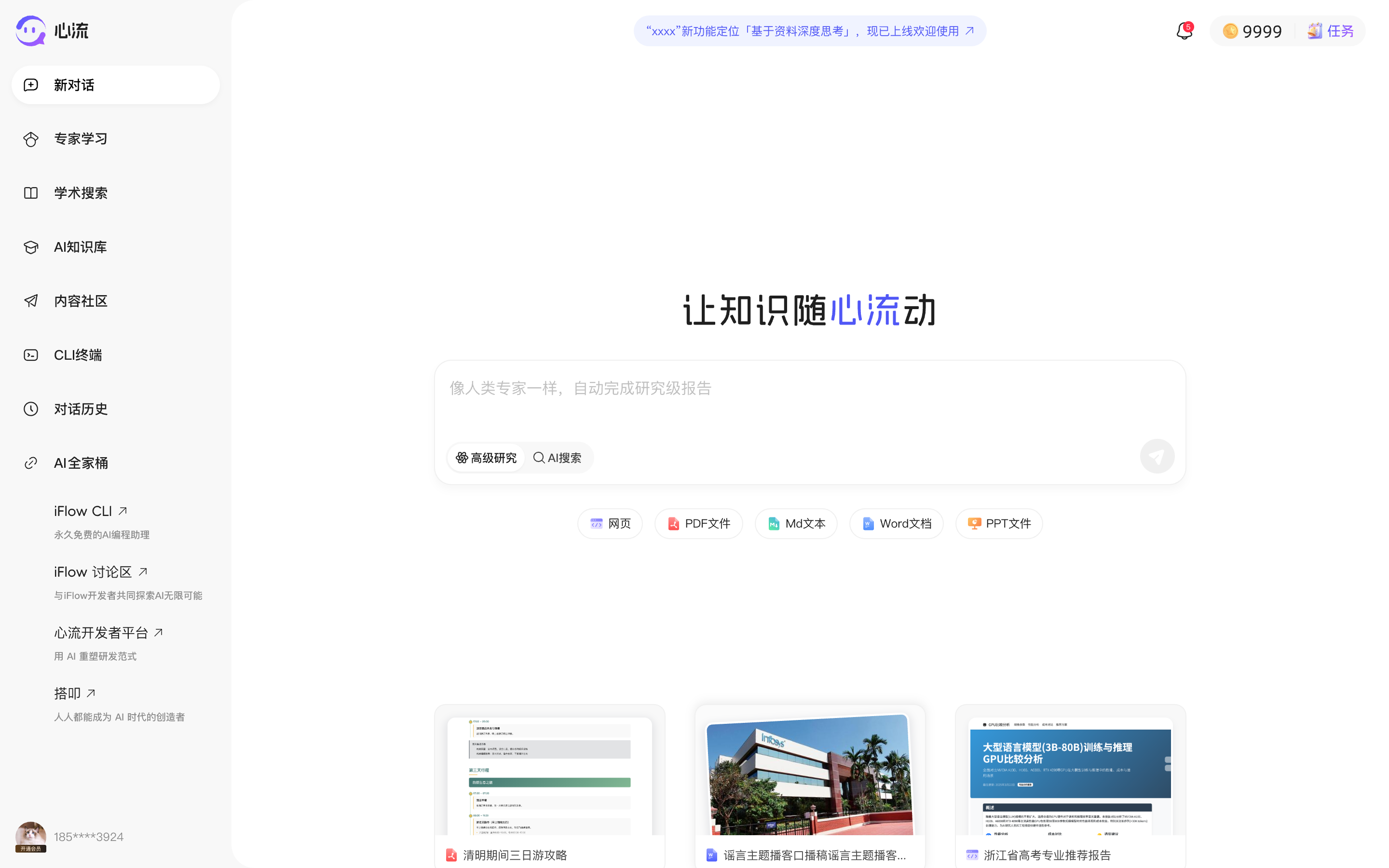Select the PDF文件 output chip

(x=698, y=524)
